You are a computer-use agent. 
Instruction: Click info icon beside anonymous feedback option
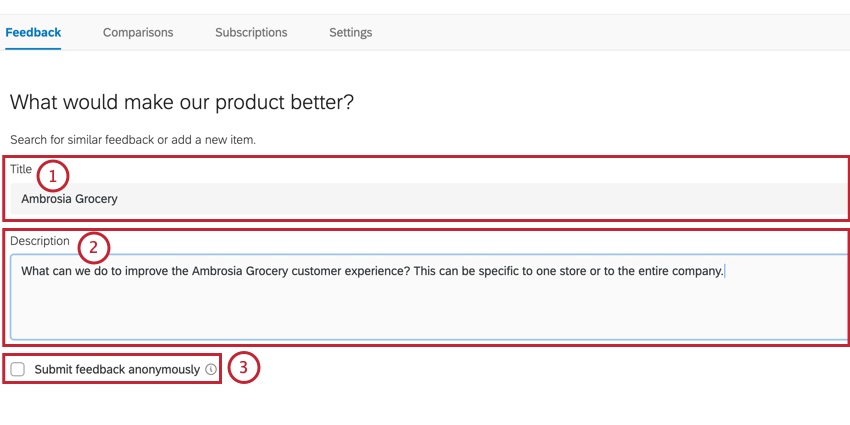pos(211,370)
